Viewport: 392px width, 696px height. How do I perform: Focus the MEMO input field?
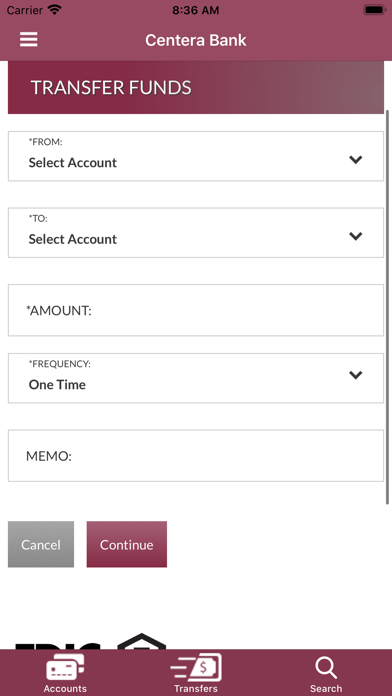click(x=196, y=456)
